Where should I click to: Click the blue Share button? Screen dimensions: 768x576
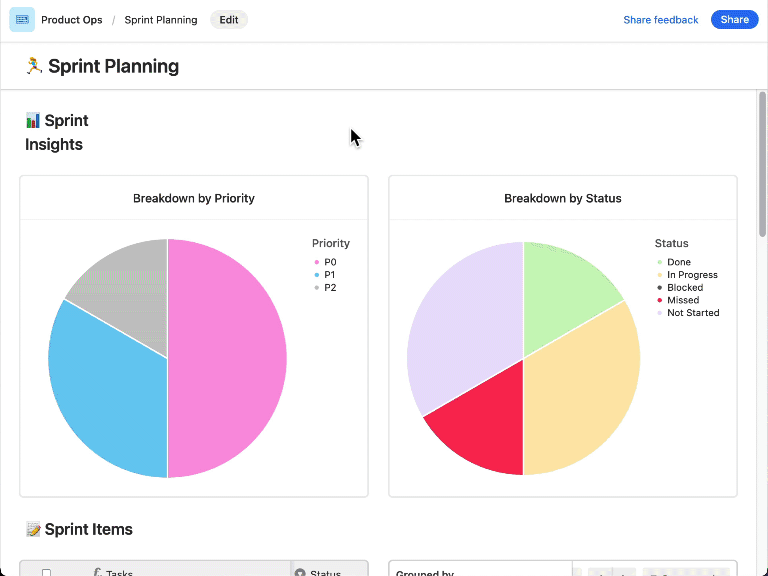[734, 20]
